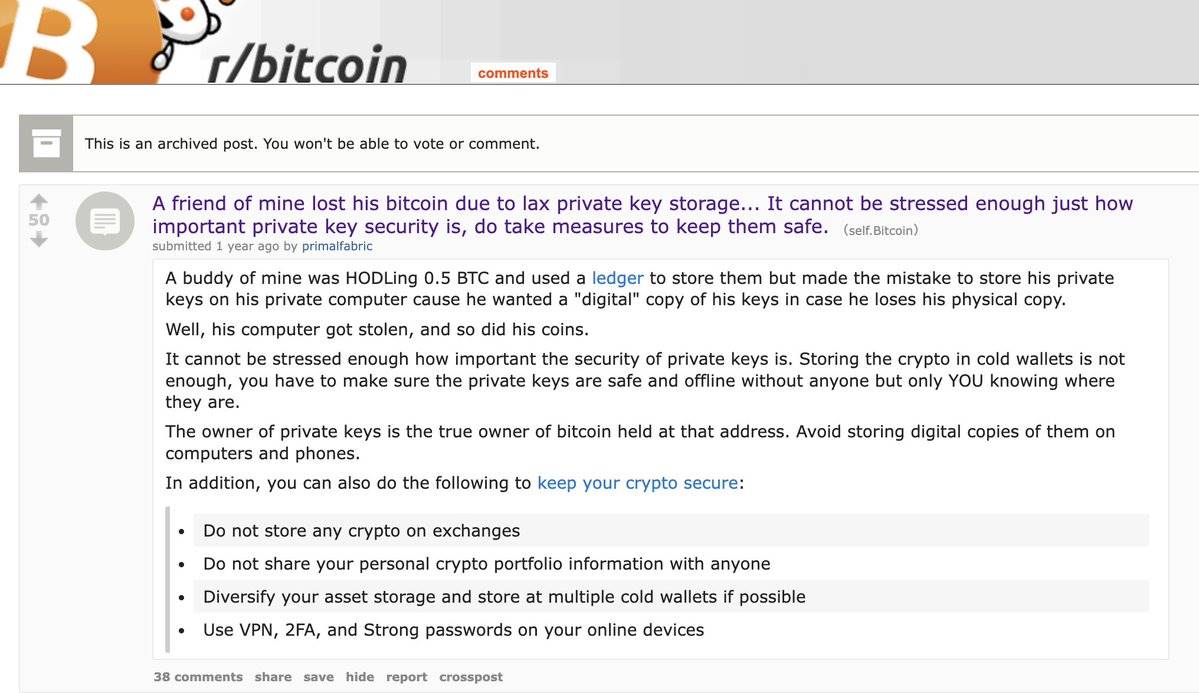The width and height of the screenshot is (1199, 693).
Task: Visit the primalfabric user profile
Action: (x=337, y=246)
